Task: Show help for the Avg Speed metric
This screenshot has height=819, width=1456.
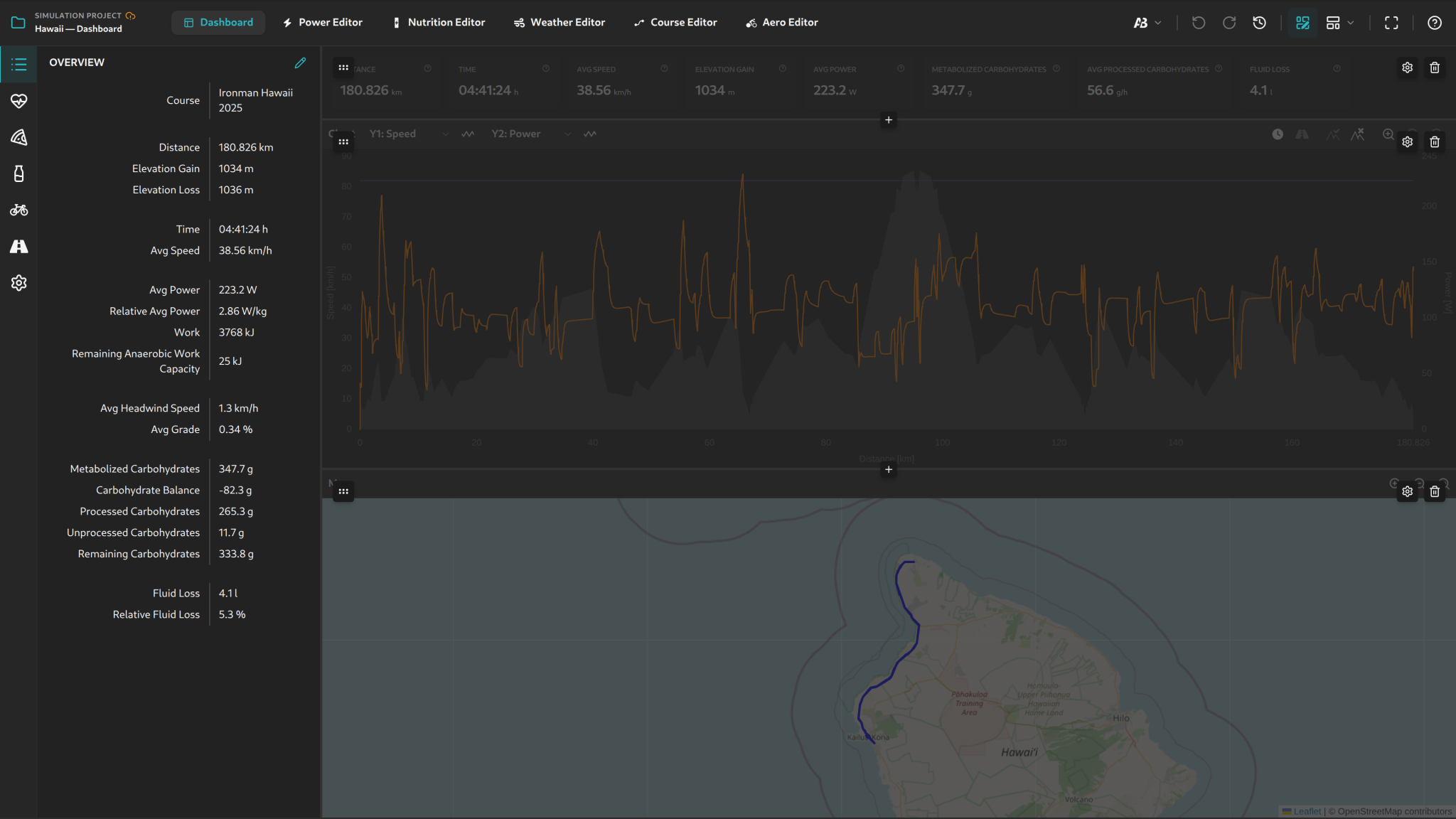Action: coord(664,69)
